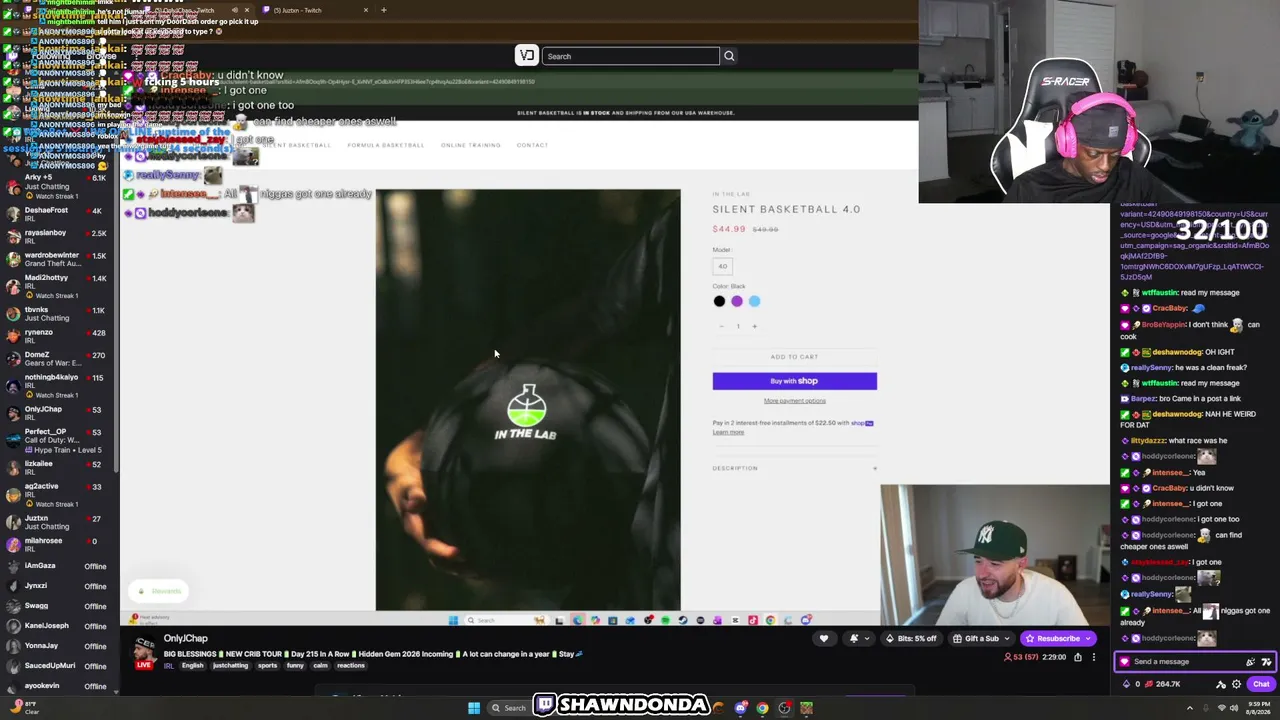Open Discord from the taskbar
The image size is (1280, 720).
pos(740,708)
